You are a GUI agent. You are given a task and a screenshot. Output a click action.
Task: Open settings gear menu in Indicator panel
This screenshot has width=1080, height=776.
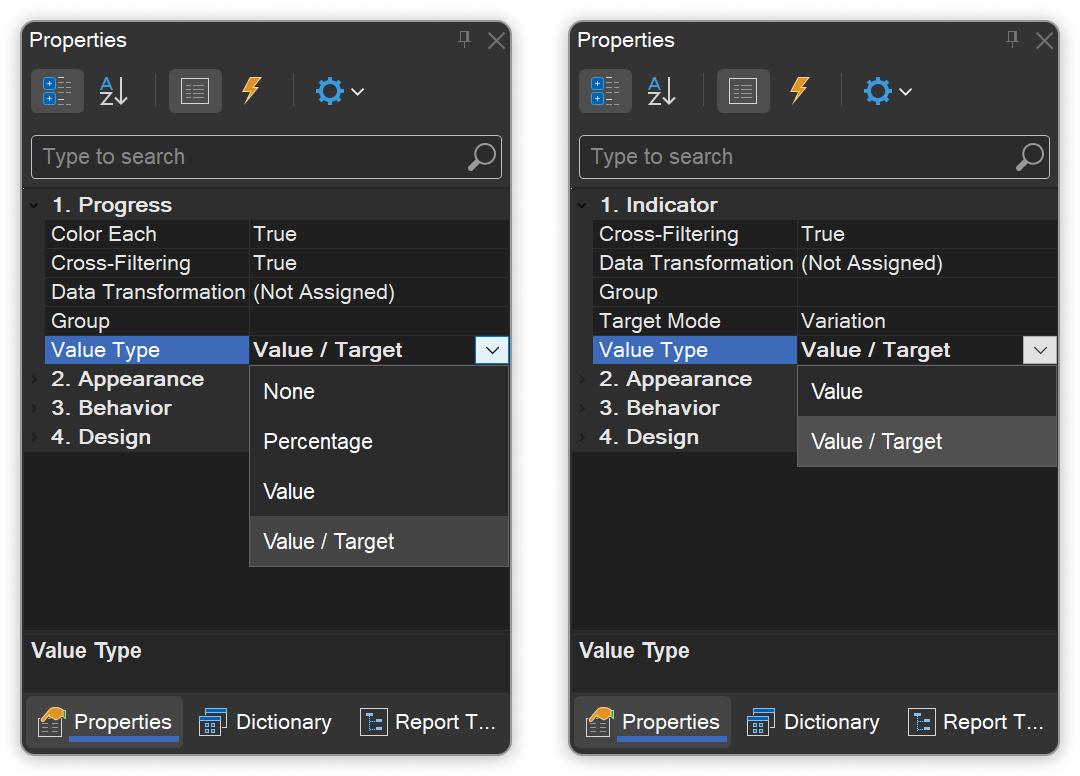(x=887, y=92)
